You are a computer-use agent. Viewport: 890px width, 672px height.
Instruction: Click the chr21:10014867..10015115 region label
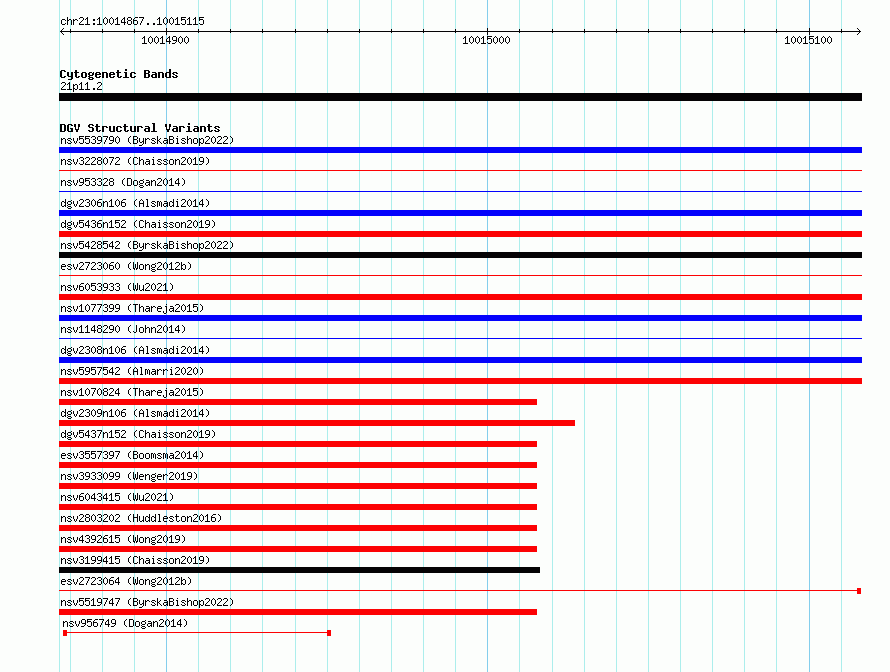point(132,21)
